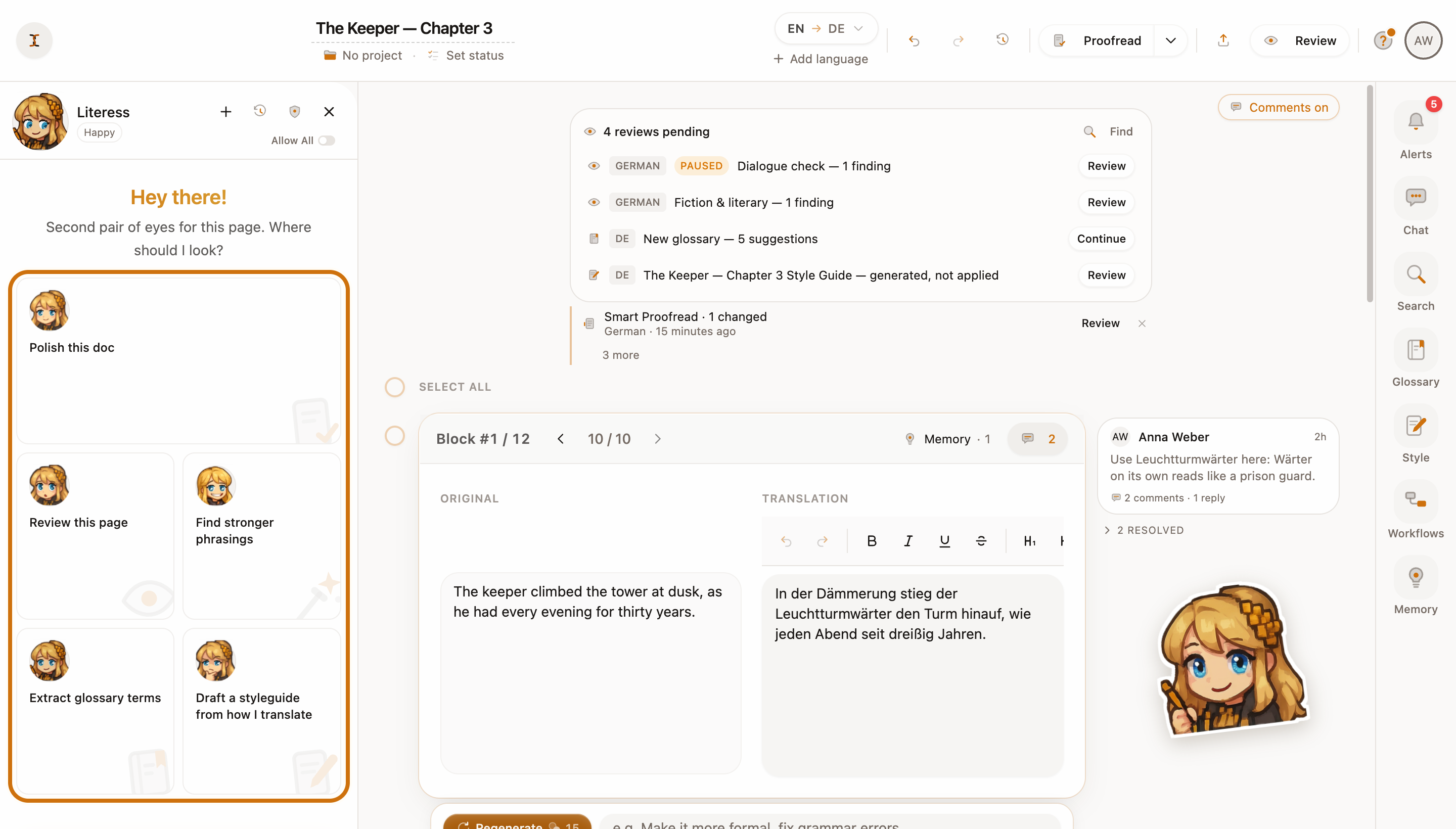Open the EN to DE language dropdown

pos(826,28)
